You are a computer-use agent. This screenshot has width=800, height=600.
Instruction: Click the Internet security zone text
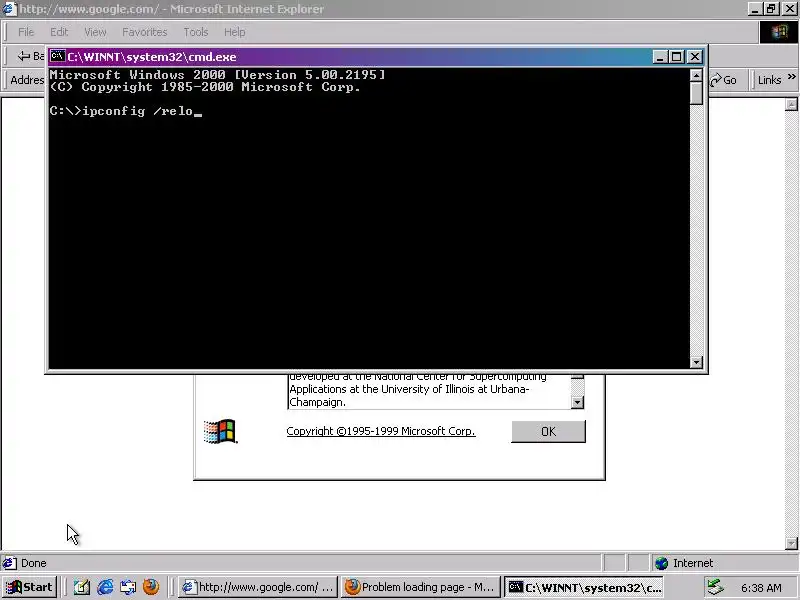click(x=693, y=563)
